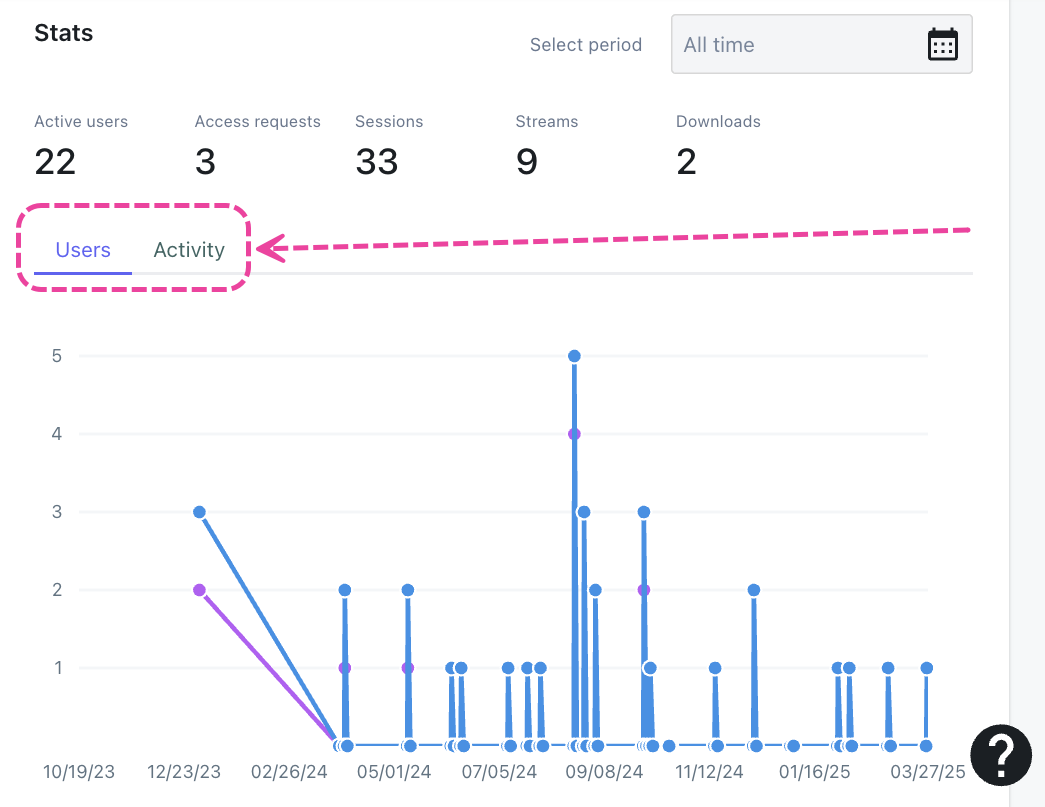Click the Select period label
The image size is (1045, 807).
coord(586,45)
